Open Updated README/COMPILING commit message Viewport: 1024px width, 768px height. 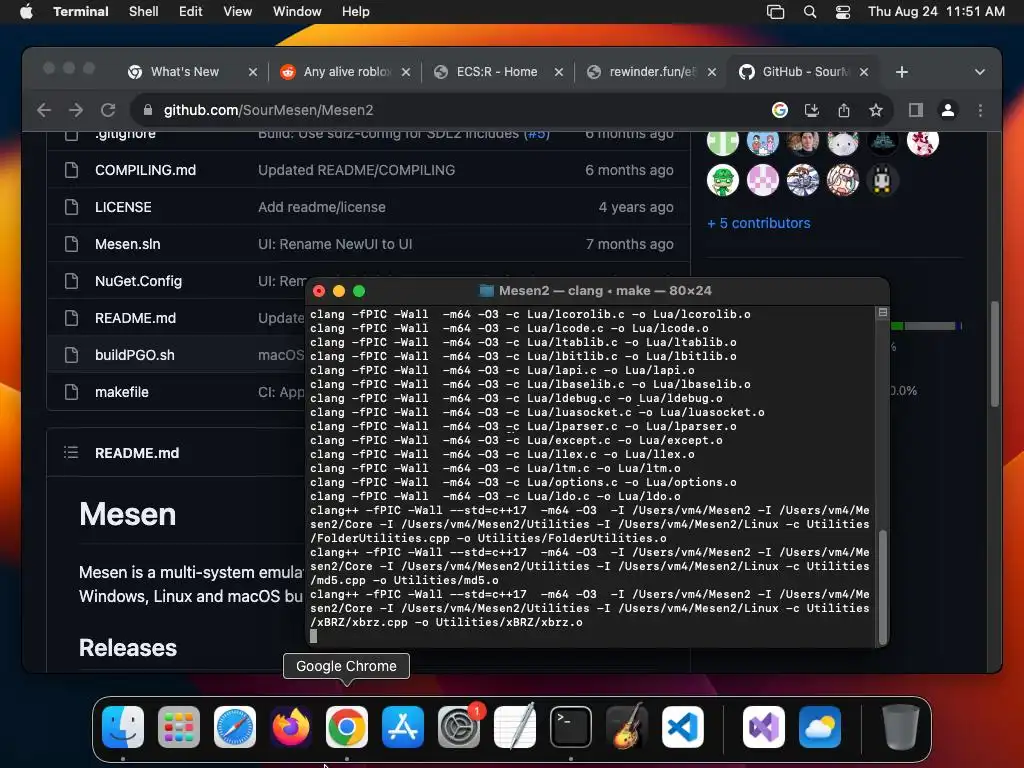357,170
